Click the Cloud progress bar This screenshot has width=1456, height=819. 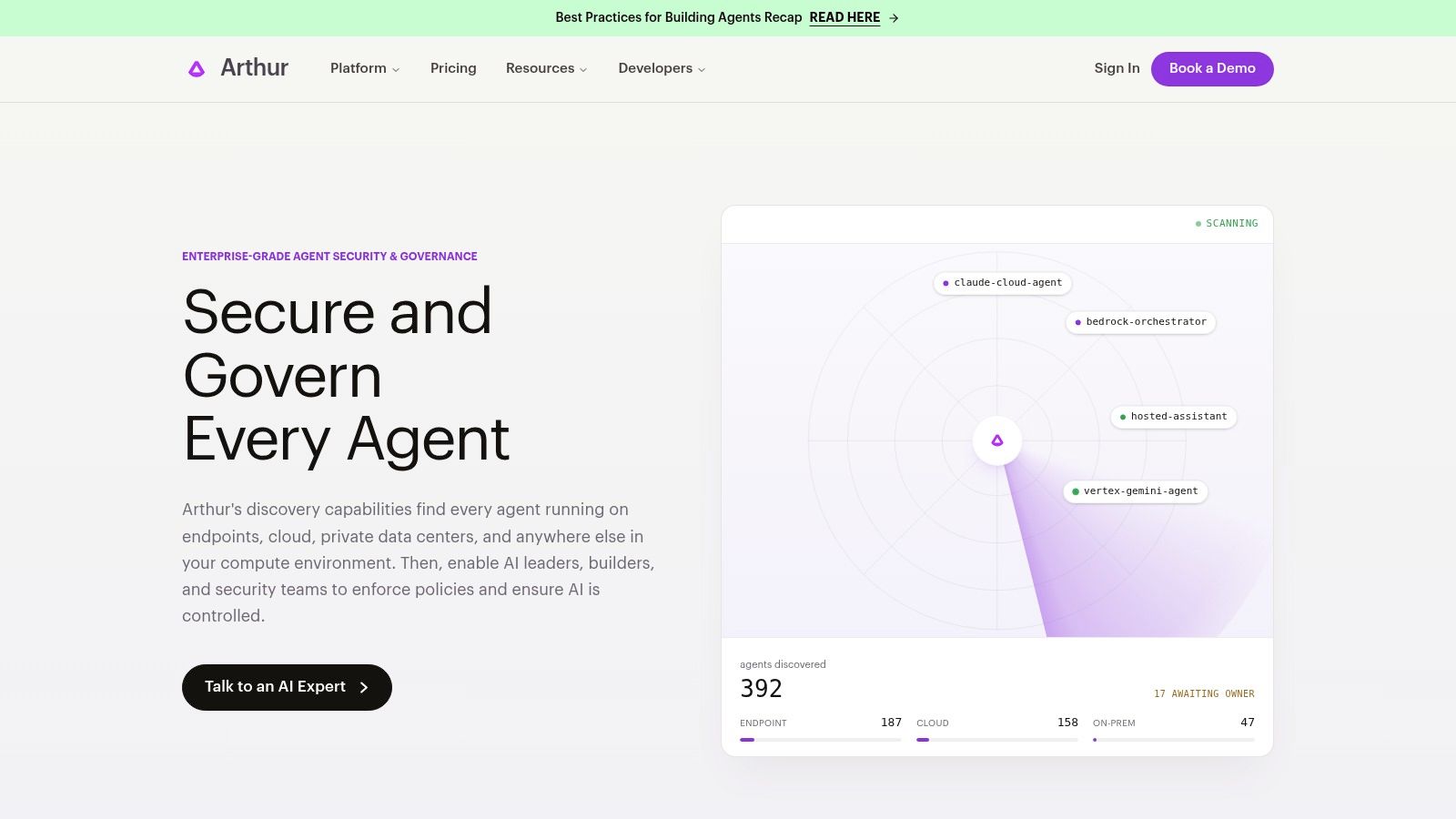point(997,740)
